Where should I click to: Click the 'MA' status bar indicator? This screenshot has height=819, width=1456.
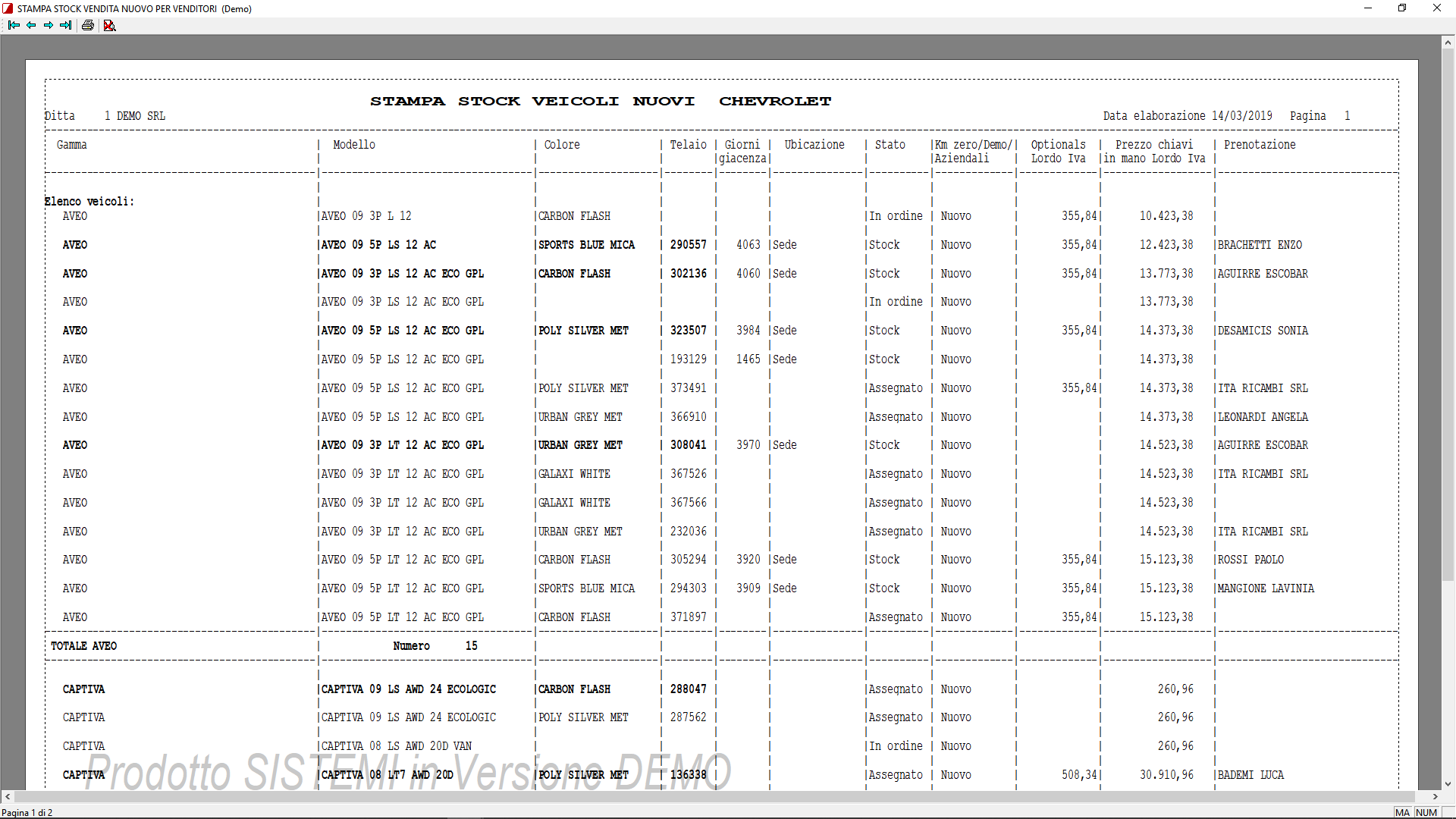click(1403, 812)
